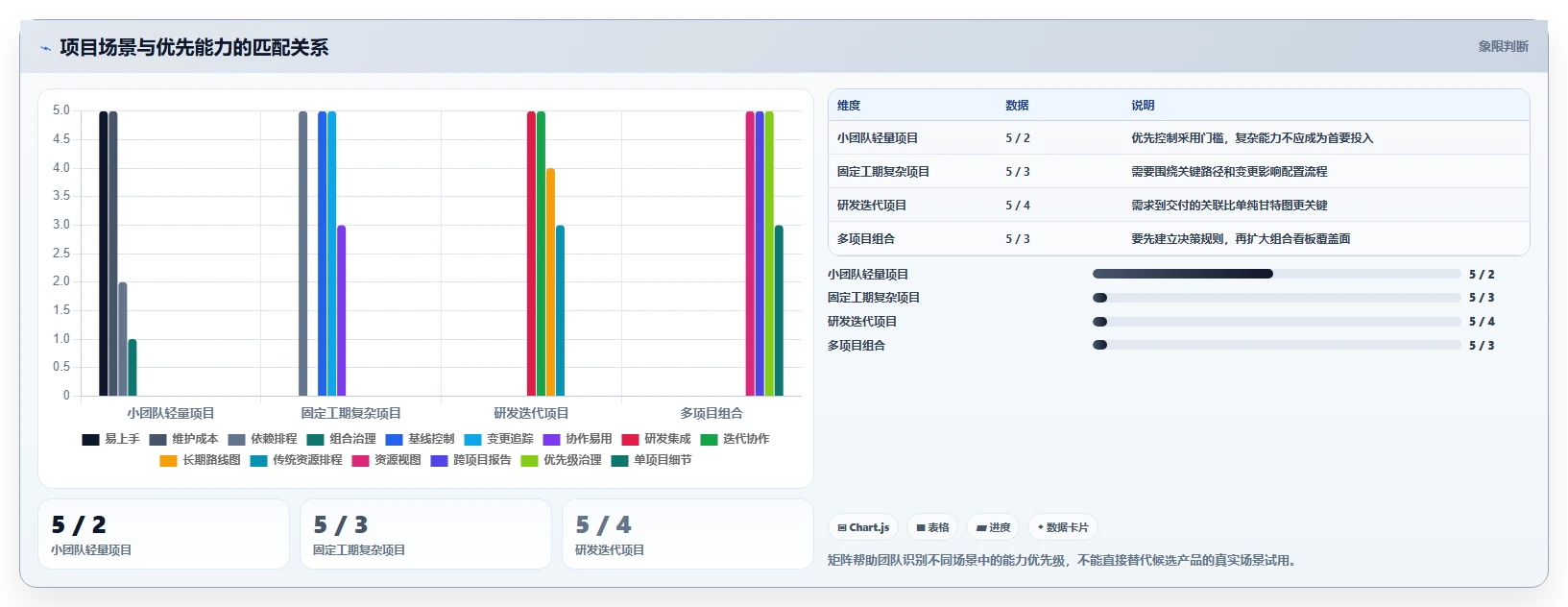Toggle the 组合治理 legend series
This screenshot has height=607, width=1568.
(x=341, y=439)
